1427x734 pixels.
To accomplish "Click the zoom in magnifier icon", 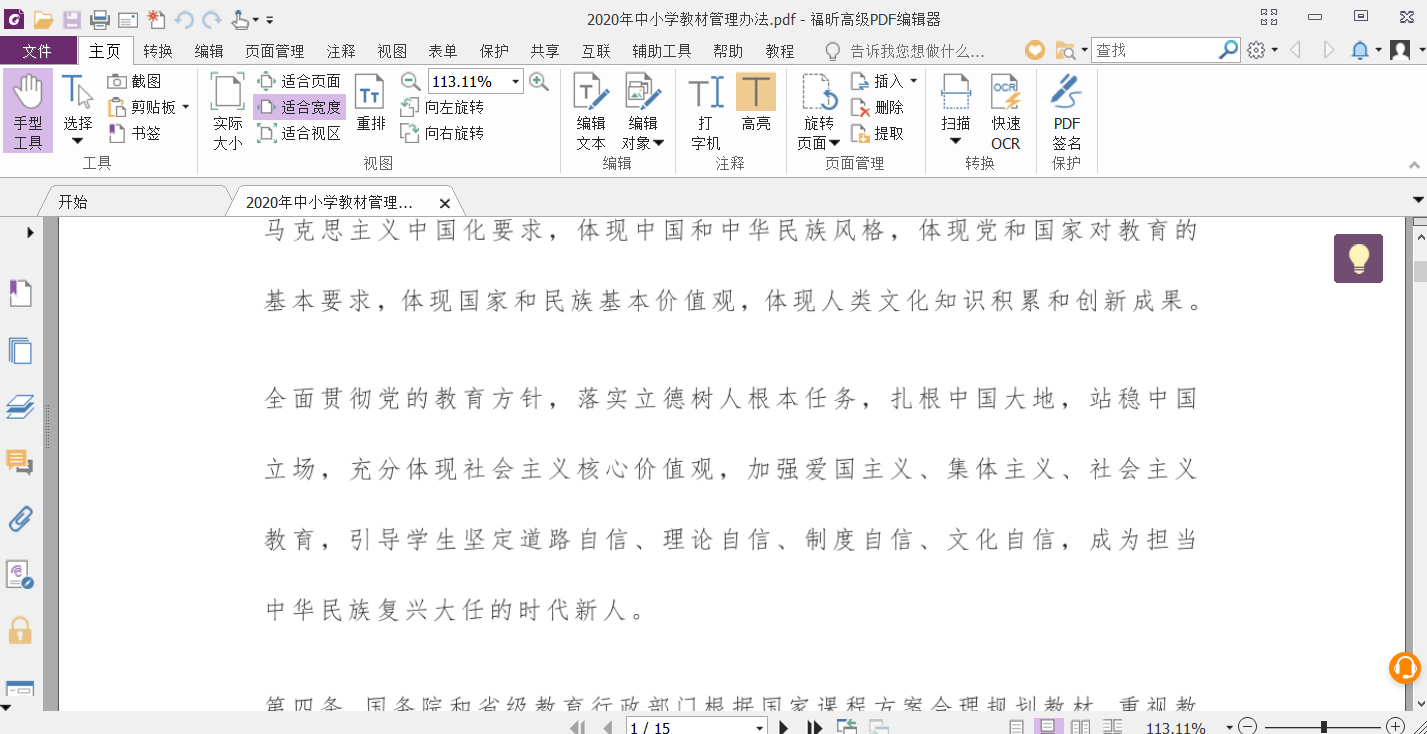I will 539,82.
